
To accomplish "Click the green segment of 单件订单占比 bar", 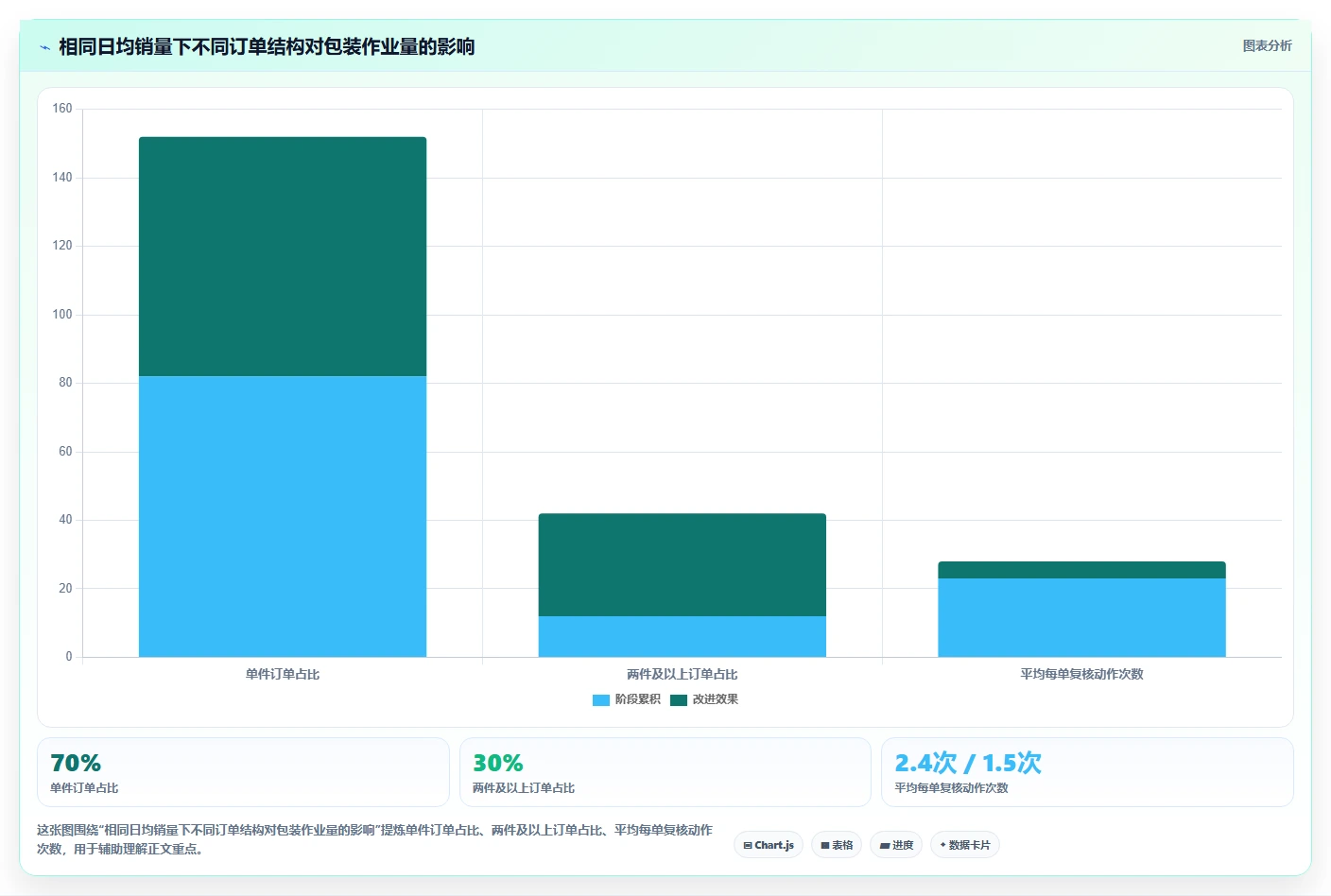I will pos(283,256).
